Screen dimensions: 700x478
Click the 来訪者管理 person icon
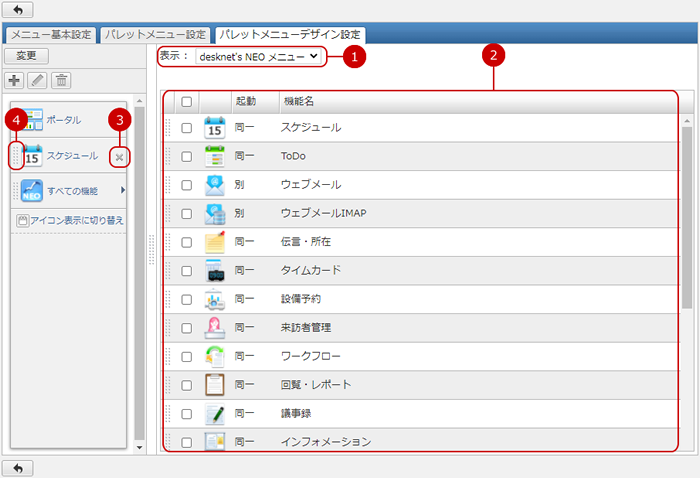point(214,327)
